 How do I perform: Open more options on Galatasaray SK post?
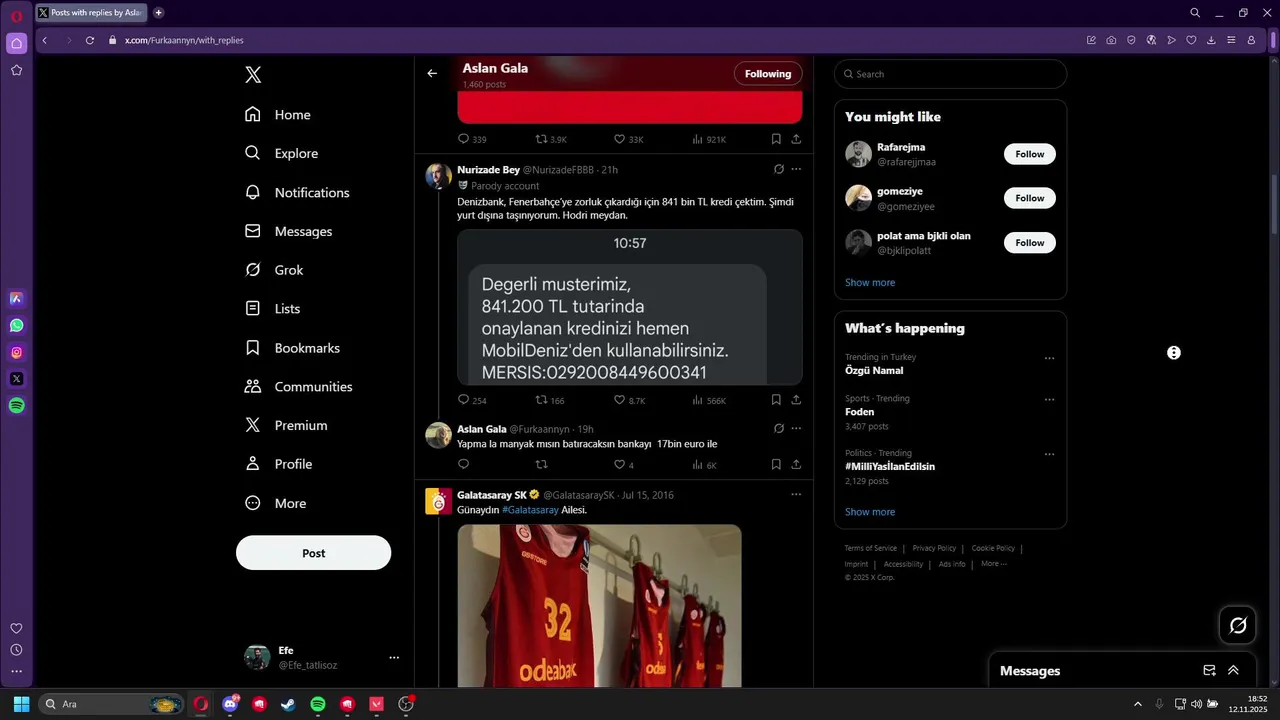796,494
